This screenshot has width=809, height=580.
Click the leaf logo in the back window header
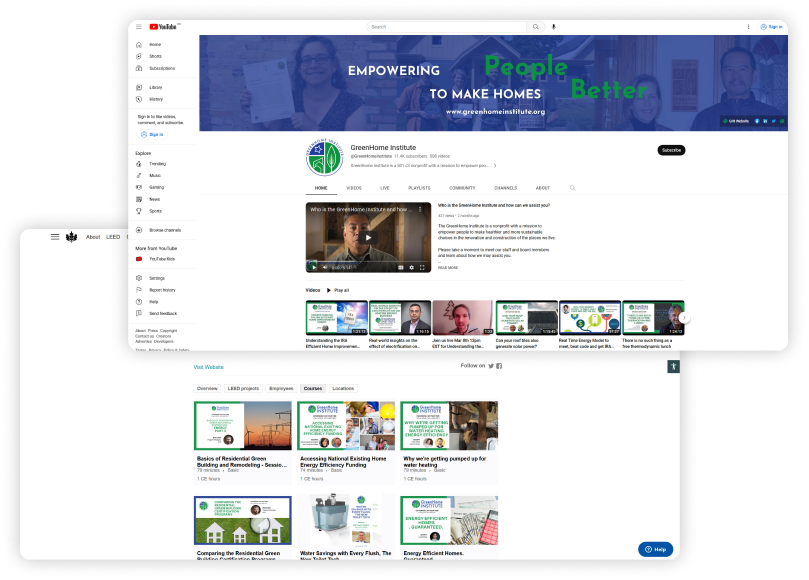tap(72, 237)
